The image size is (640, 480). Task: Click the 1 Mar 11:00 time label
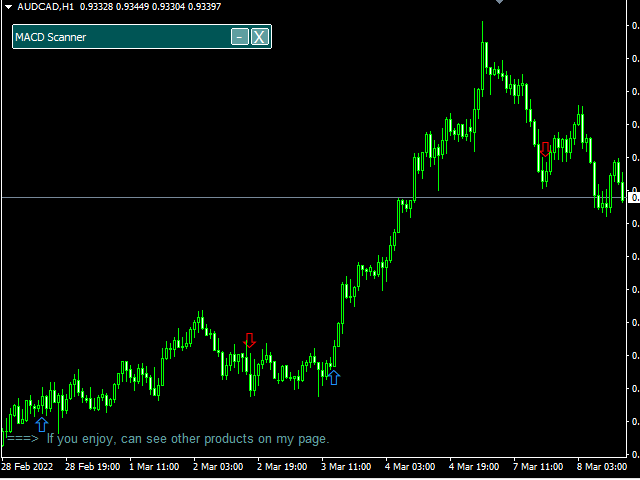click(154, 467)
